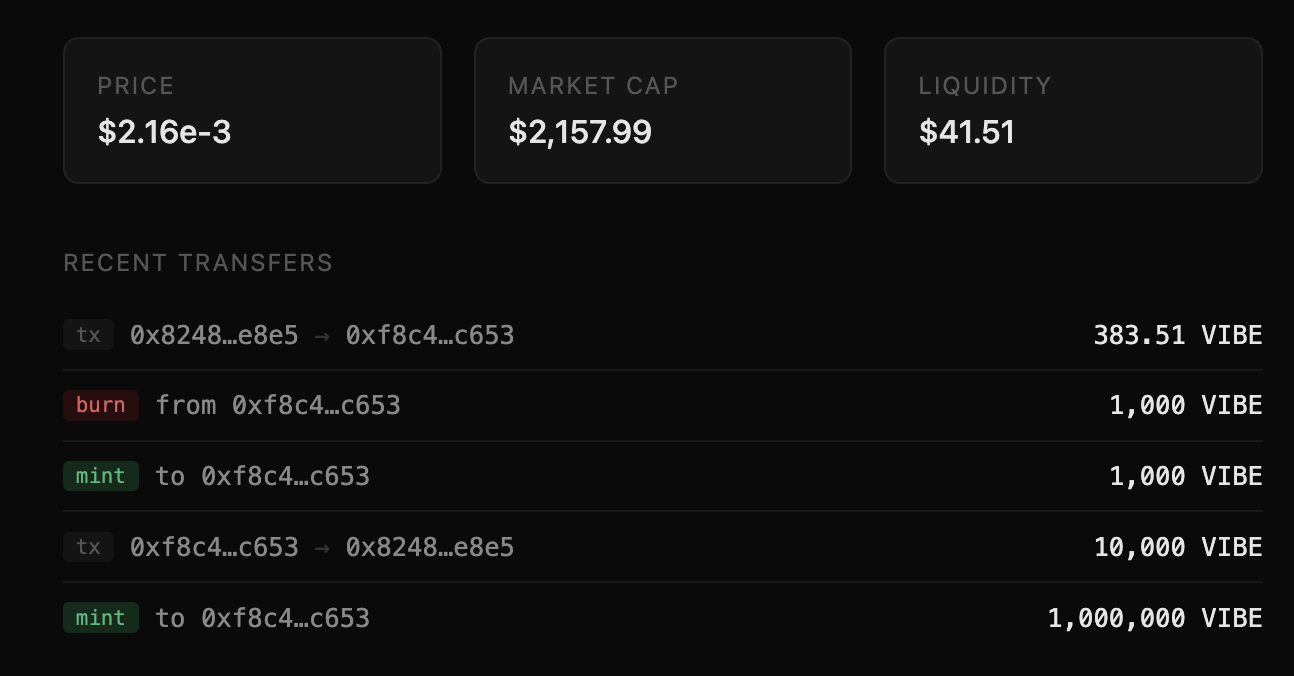The height and width of the screenshot is (676, 1294).
Task: Select the mint badge on the 1,000,000 VIBE row
Action: (x=100, y=618)
